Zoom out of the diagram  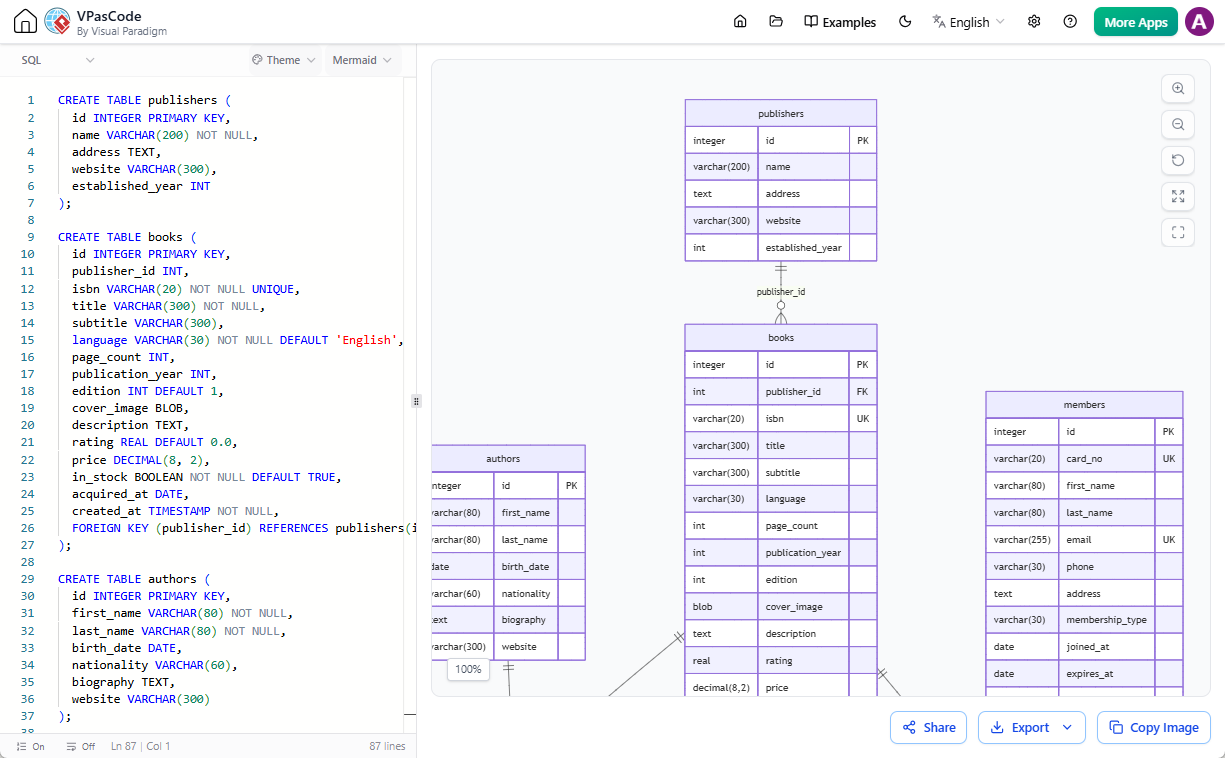click(x=1178, y=125)
